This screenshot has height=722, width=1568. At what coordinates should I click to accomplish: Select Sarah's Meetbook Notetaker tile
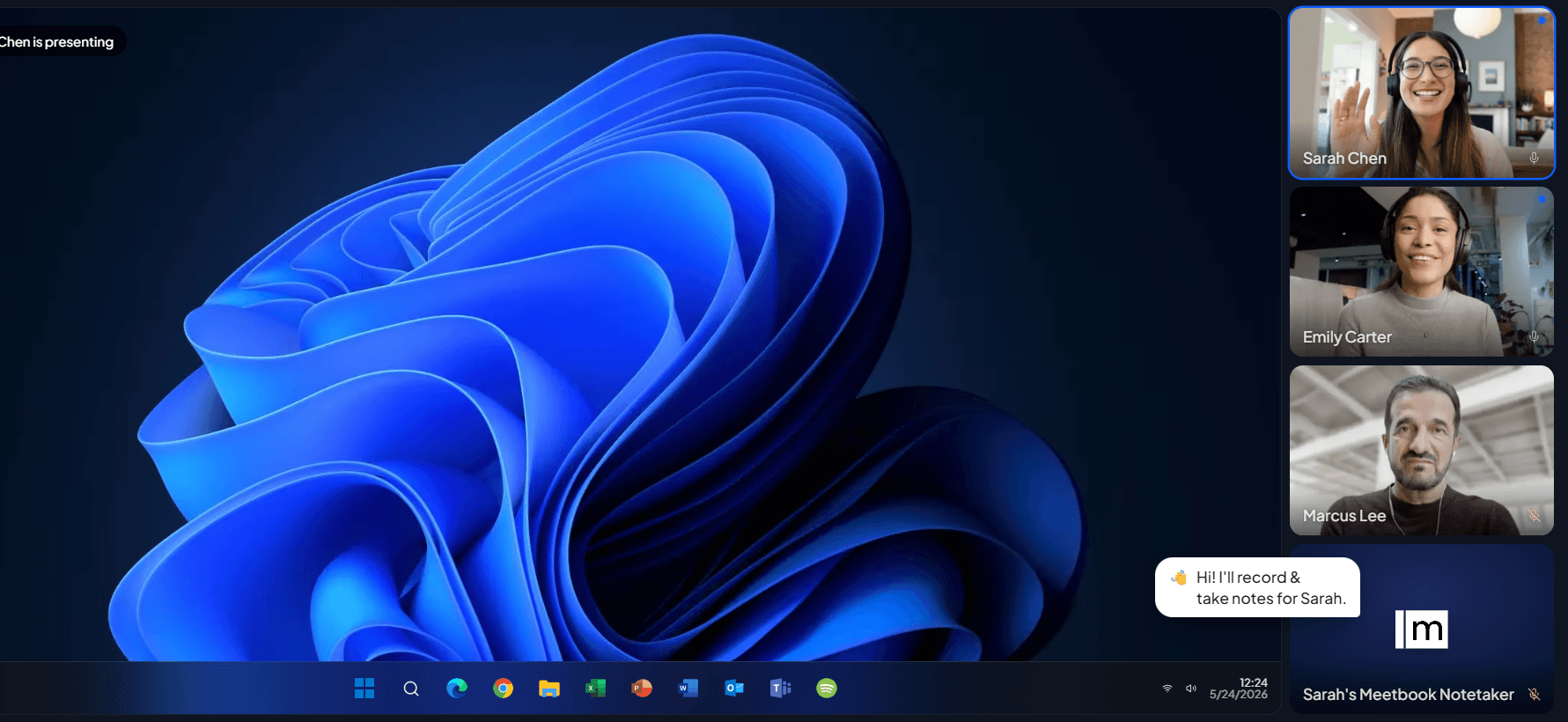point(1422,629)
